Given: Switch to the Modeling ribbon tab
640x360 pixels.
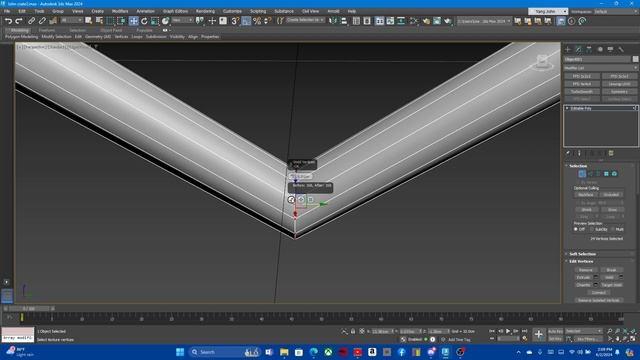Looking at the screenshot, I should click(20, 30).
